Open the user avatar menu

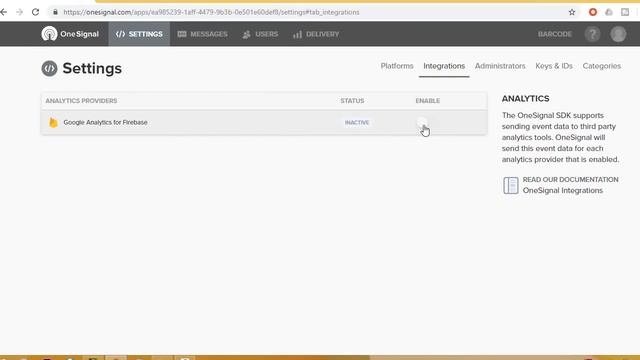pyautogui.click(x=618, y=34)
